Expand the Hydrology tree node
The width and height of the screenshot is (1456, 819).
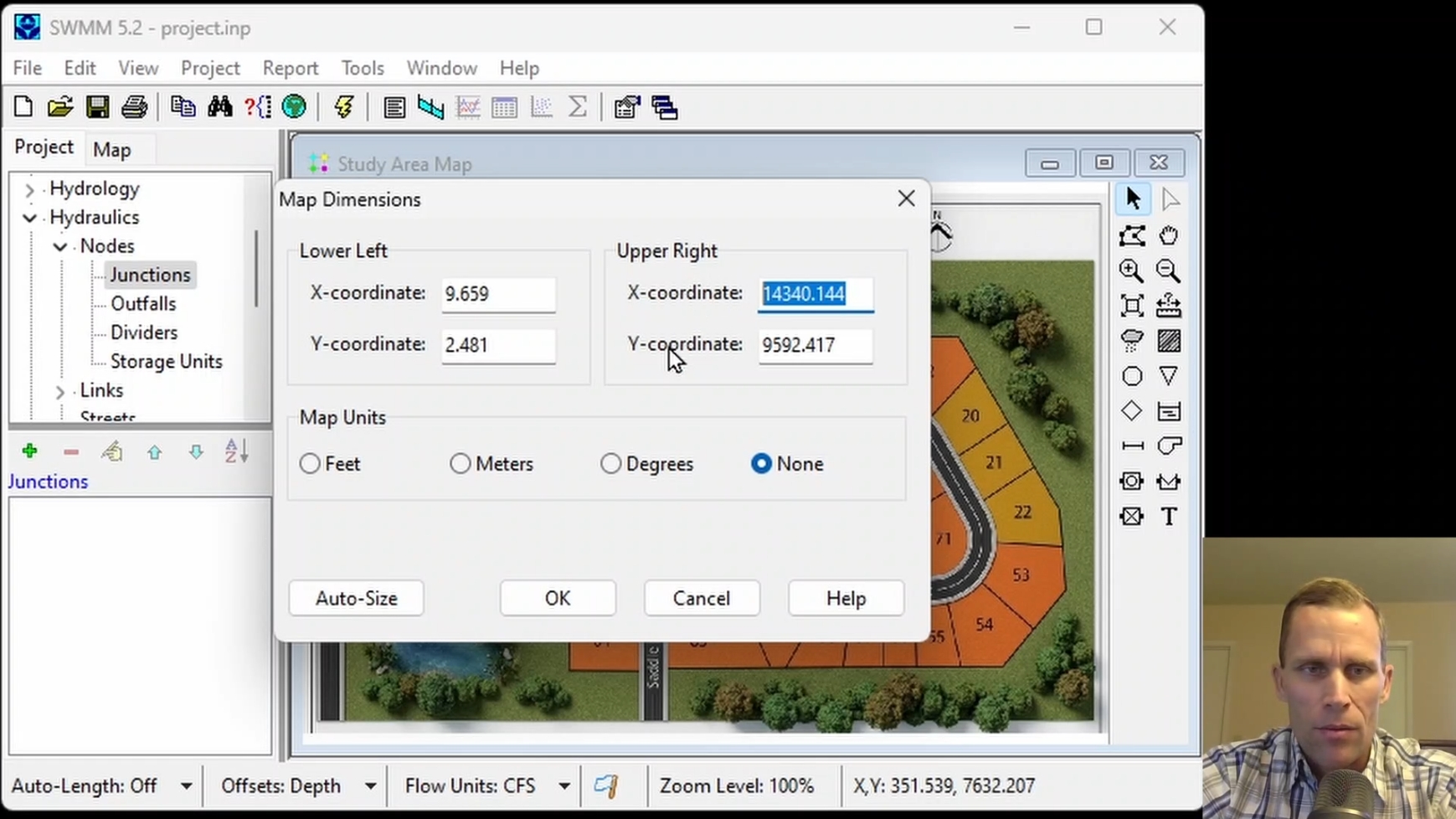[x=29, y=189]
